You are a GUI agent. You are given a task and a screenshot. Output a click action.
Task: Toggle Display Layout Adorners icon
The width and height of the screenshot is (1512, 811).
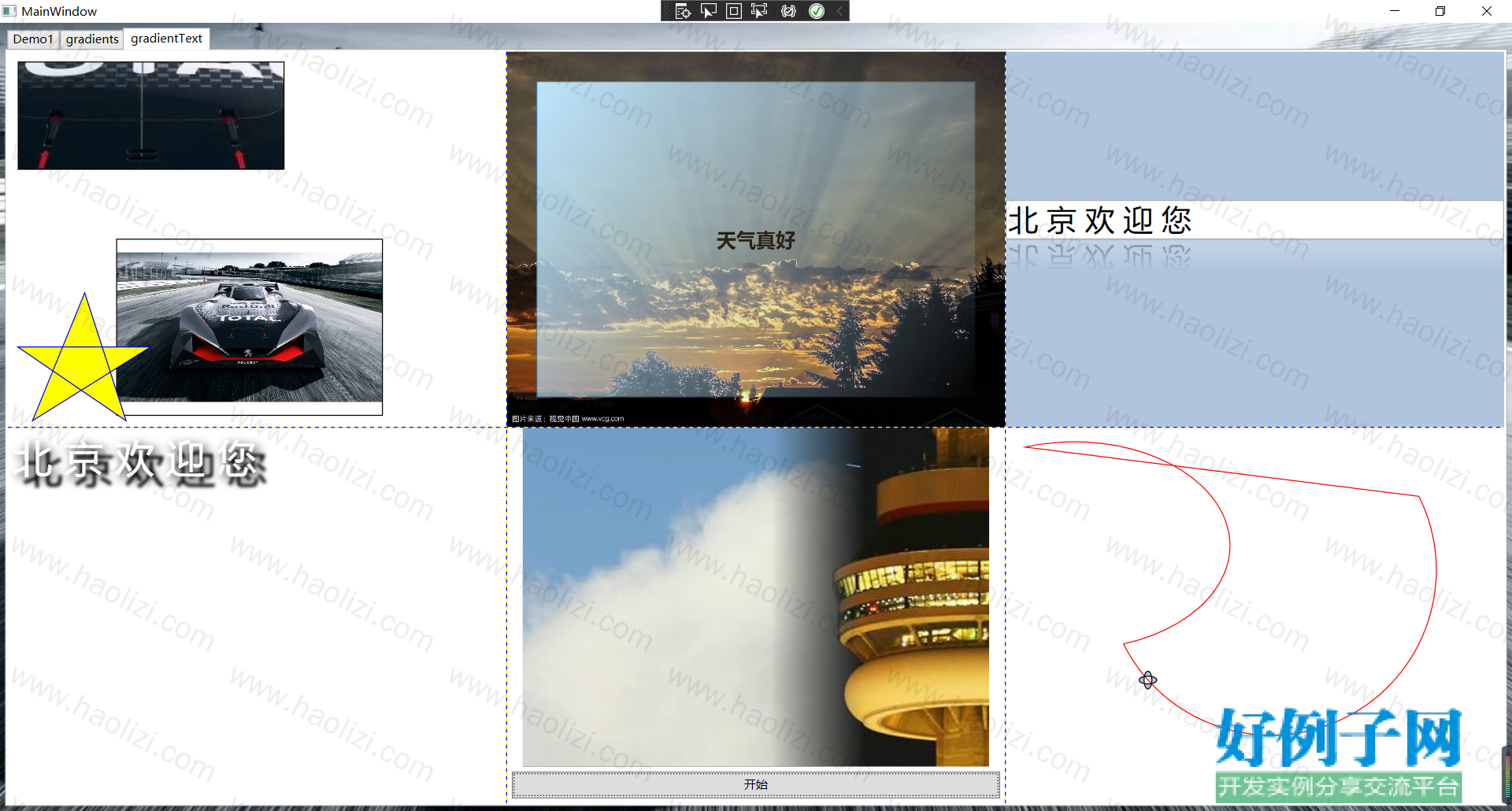click(734, 11)
